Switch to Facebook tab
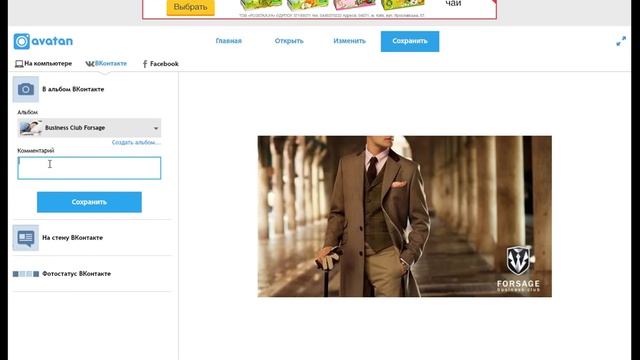 [x=160, y=64]
